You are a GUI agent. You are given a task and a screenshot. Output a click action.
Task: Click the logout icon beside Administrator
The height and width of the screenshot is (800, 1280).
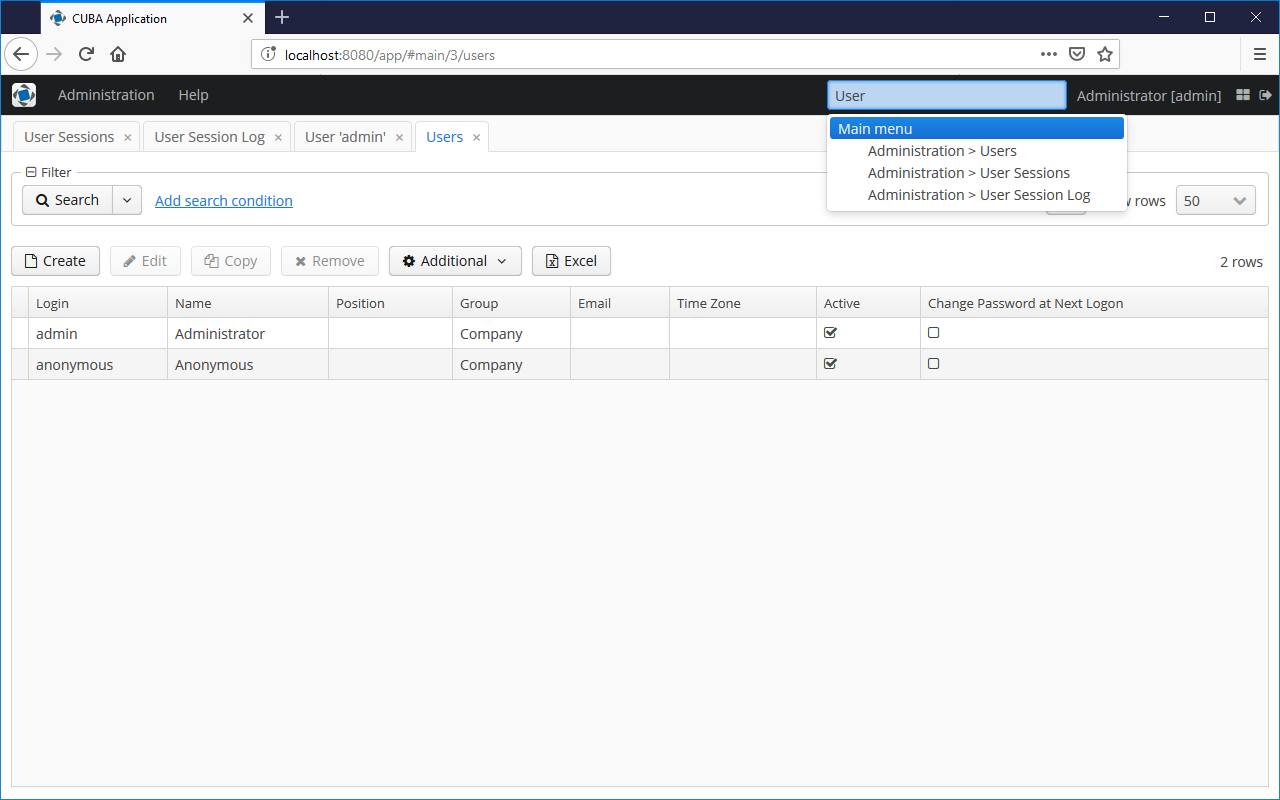pos(1265,95)
